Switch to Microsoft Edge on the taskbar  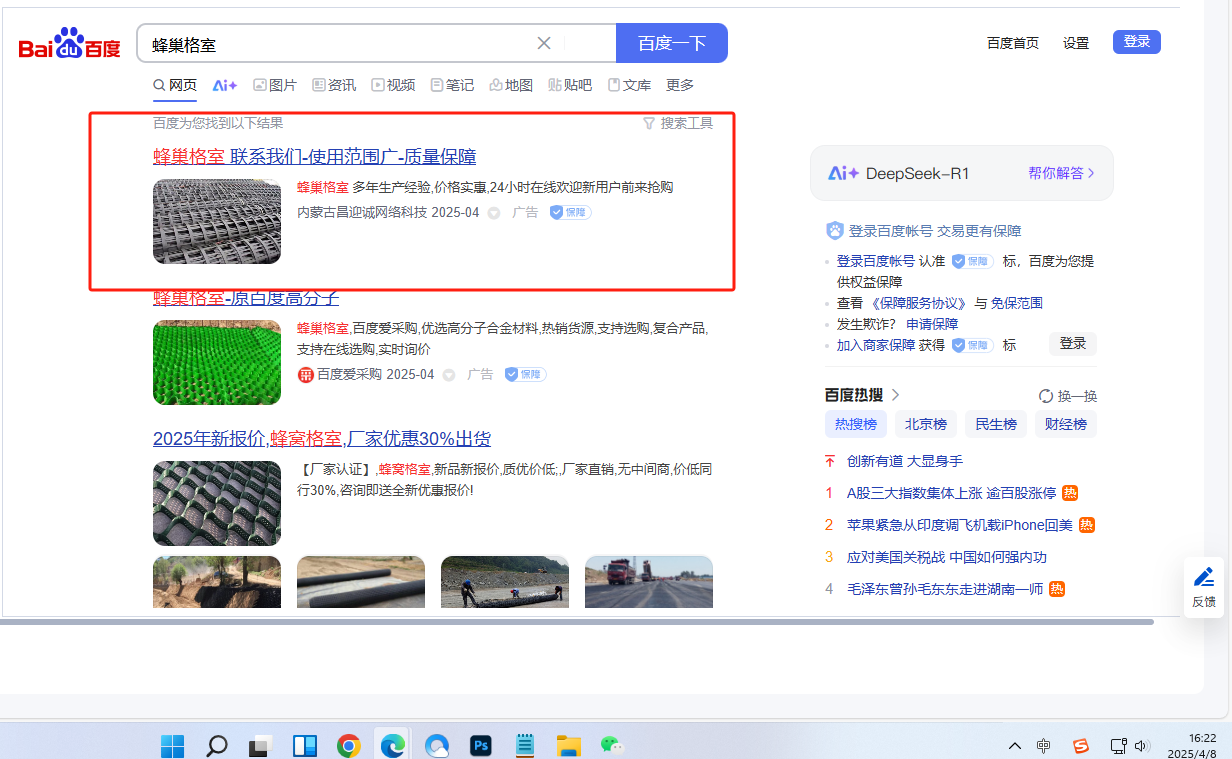pyautogui.click(x=392, y=746)
